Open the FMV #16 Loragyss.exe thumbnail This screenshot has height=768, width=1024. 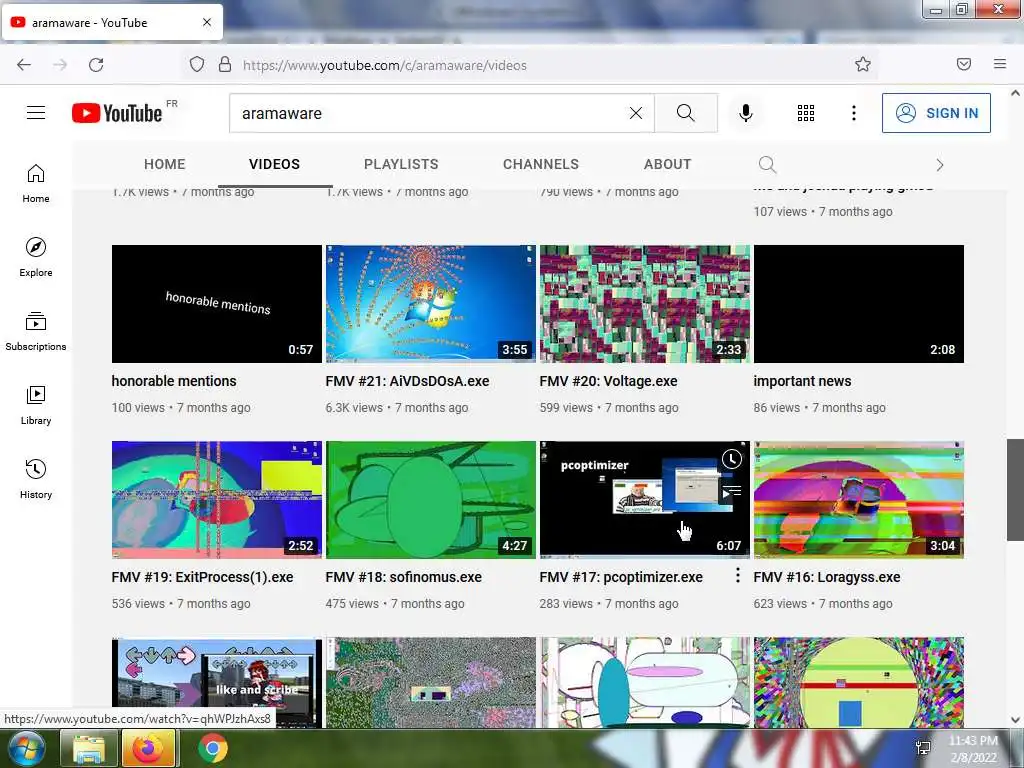click(859, 500)
